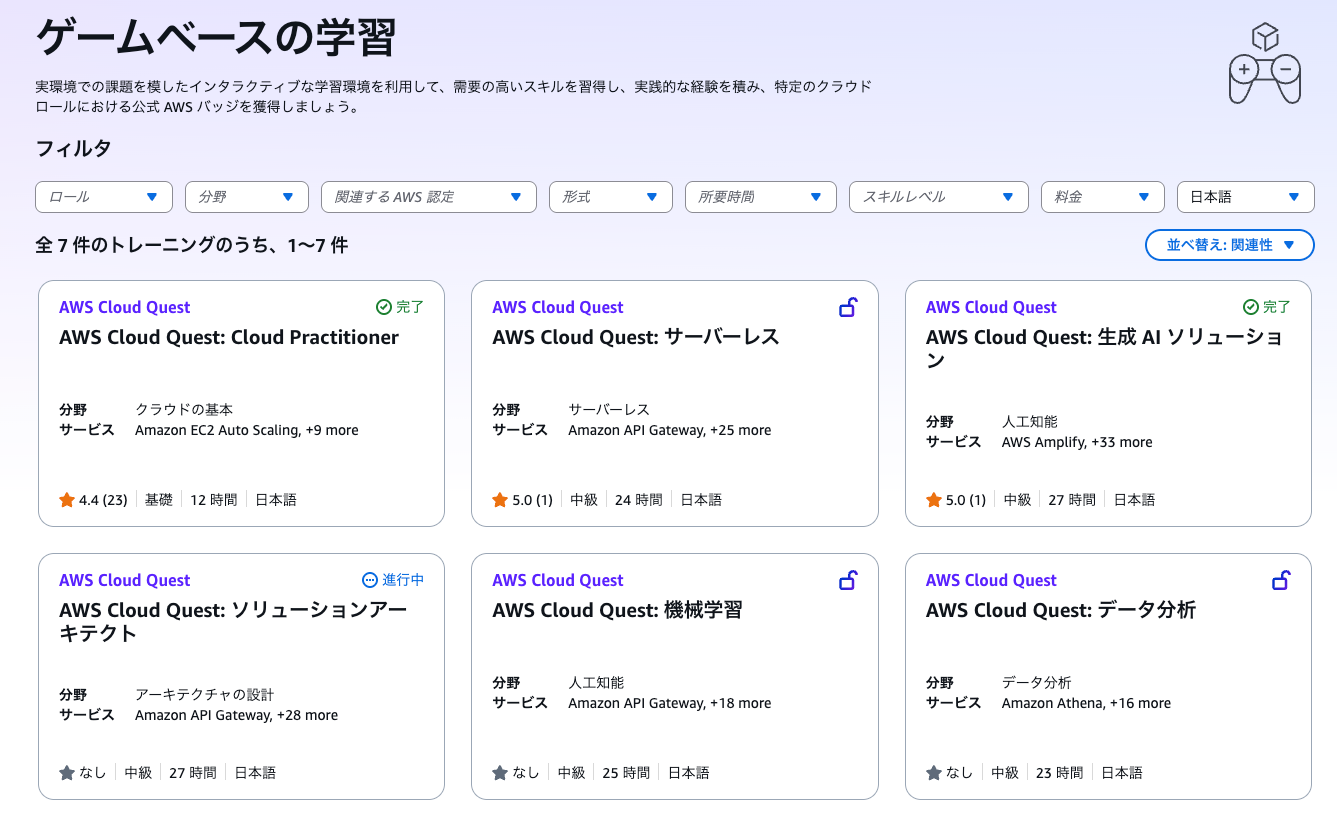Image resolution: width=1337 pixels, height=823 pixels.
Task: Click AWS Cloud Quest label on サーバーレス card
Action: (x=558, y=307)
